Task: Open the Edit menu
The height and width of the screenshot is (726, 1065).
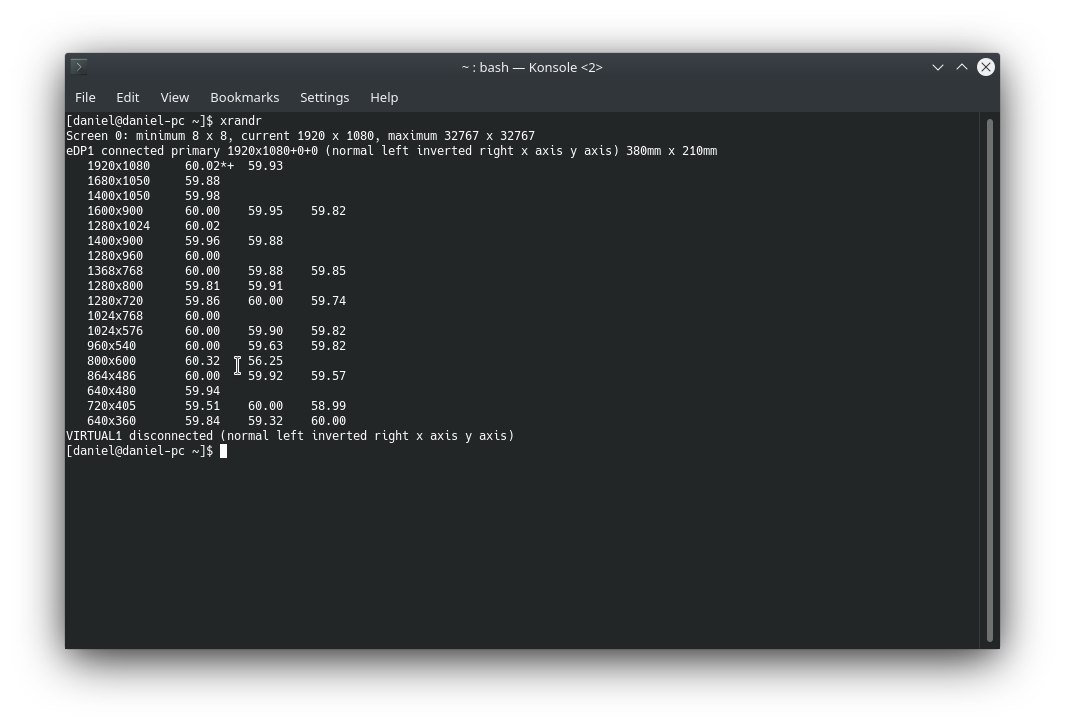Action: click(128, 97)
